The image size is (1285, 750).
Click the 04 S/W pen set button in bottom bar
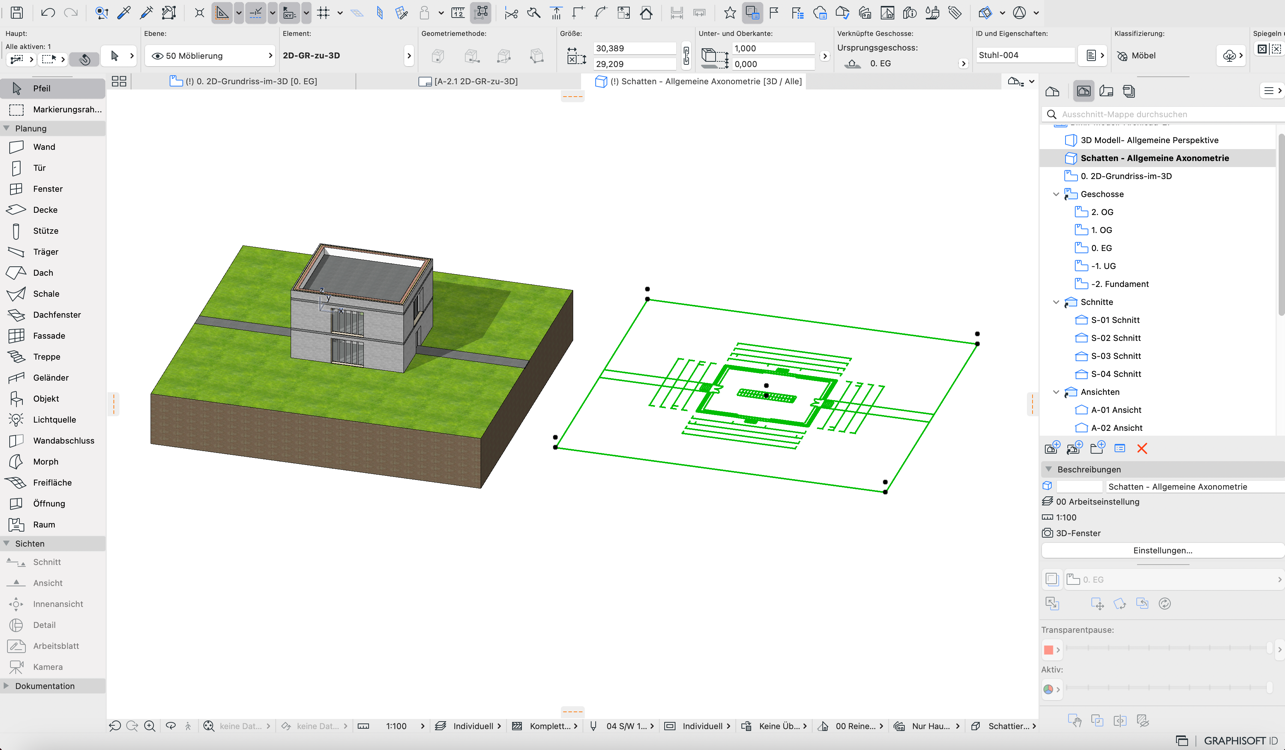[x=620, y=726]
